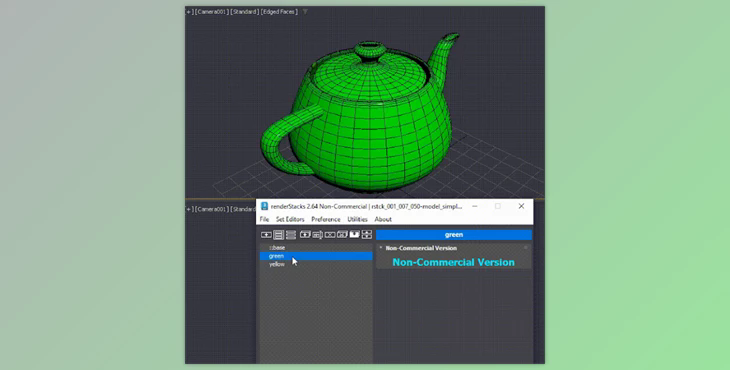
Task: Minimize the renderStacks window
Action: coord(474,206)
